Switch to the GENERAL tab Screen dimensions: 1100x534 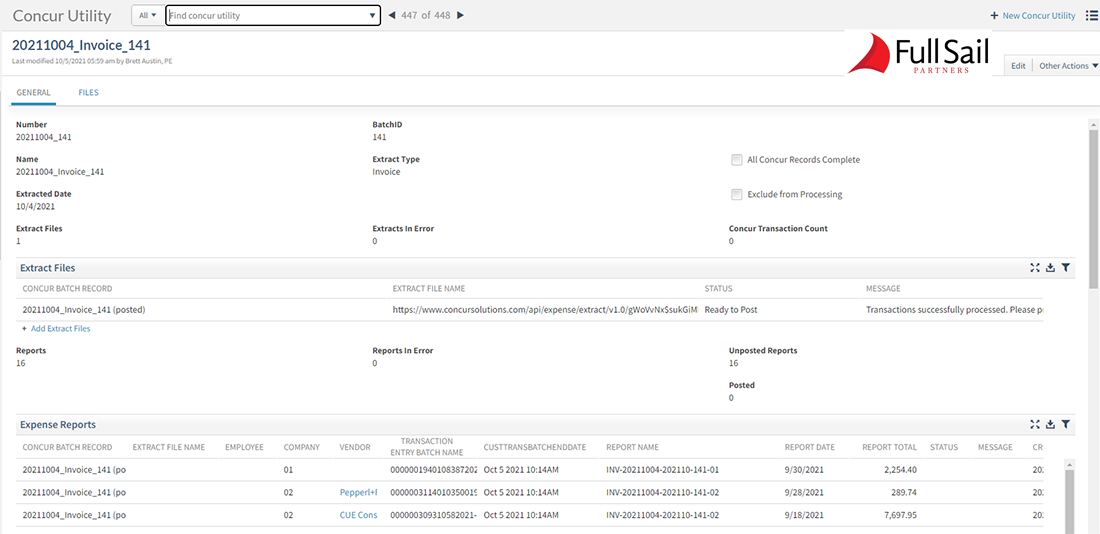33,93
